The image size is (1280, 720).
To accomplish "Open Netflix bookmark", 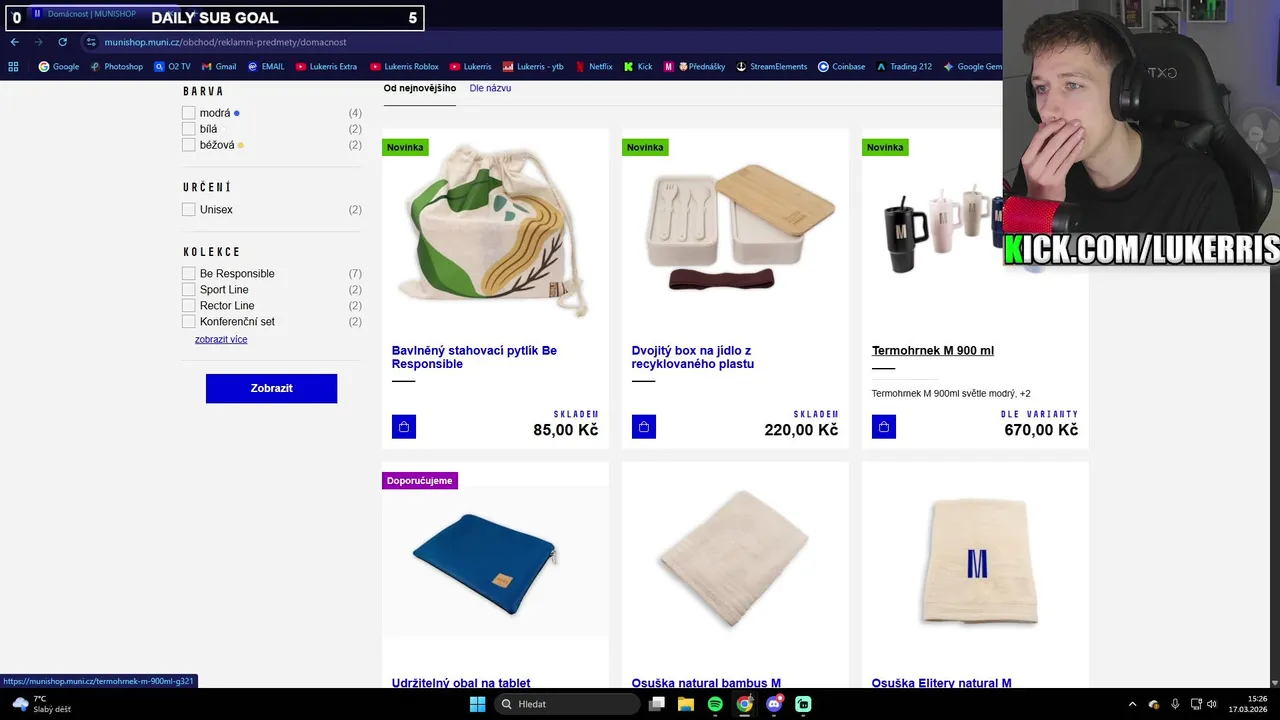I will pos(594,67).
